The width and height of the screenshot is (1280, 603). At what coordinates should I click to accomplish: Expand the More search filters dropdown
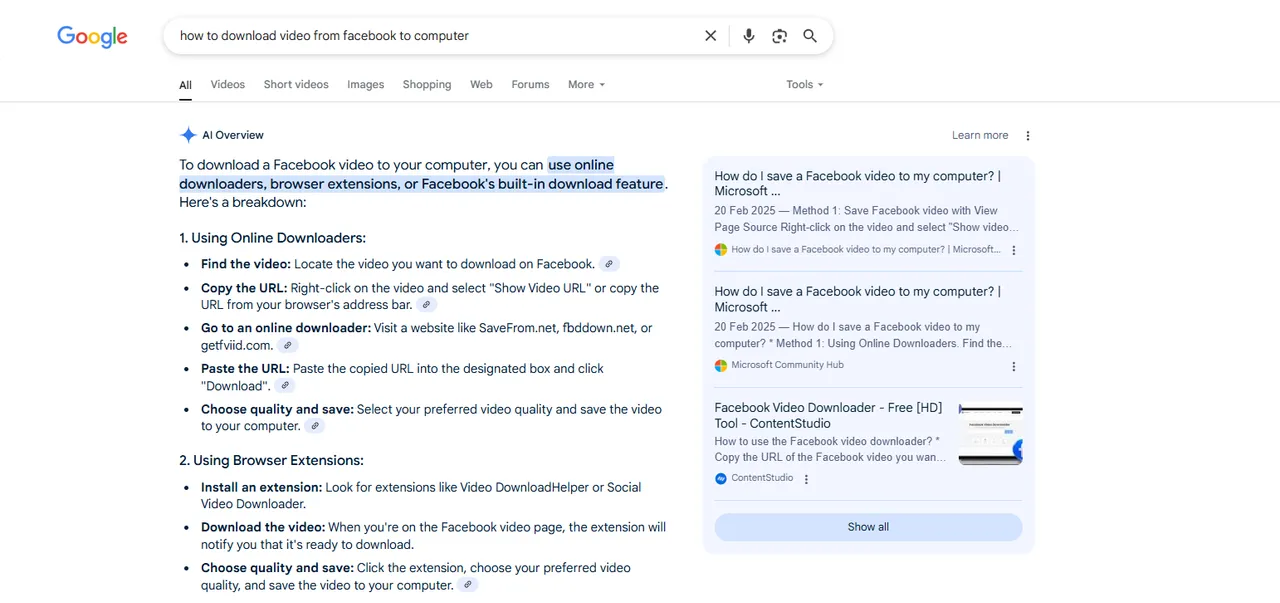(x=587, y=85)
